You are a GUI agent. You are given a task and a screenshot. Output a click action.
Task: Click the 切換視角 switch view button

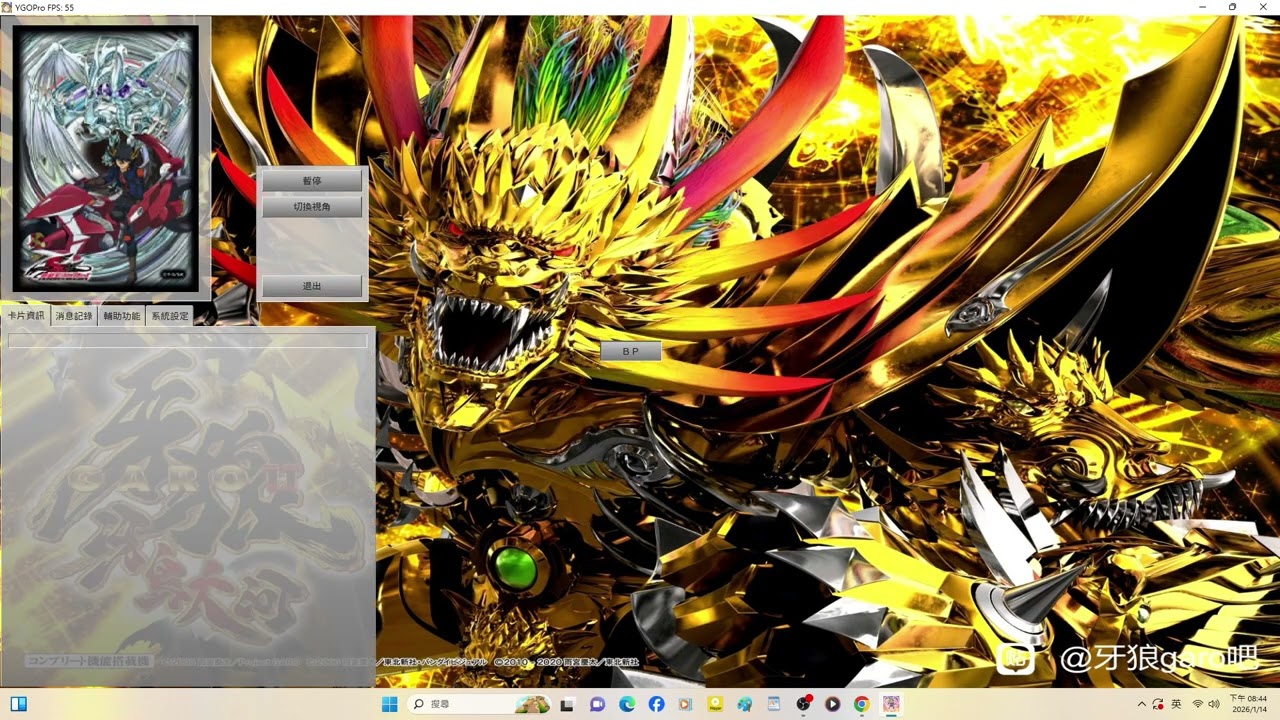(x=312, y=207)
